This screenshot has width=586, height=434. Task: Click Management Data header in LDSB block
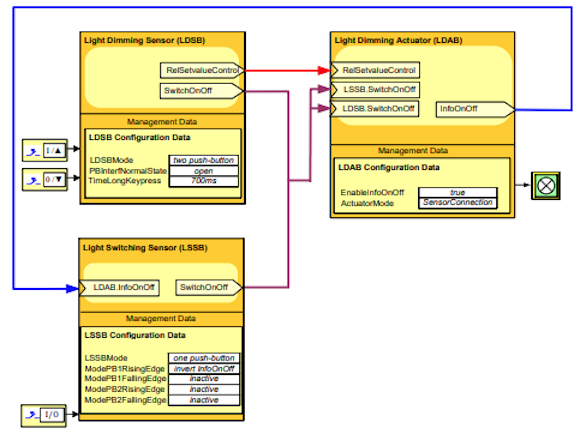pyautogui.click(x=162, y=122)
